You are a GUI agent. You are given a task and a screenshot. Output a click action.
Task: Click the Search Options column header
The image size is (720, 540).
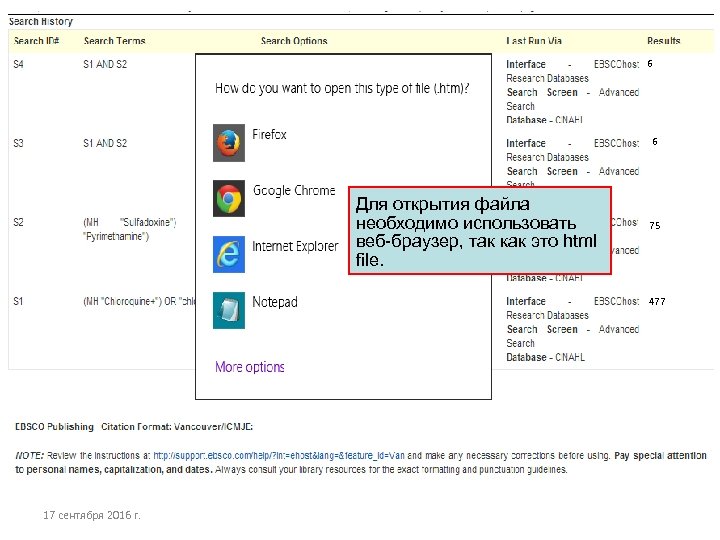pos(294,41)
